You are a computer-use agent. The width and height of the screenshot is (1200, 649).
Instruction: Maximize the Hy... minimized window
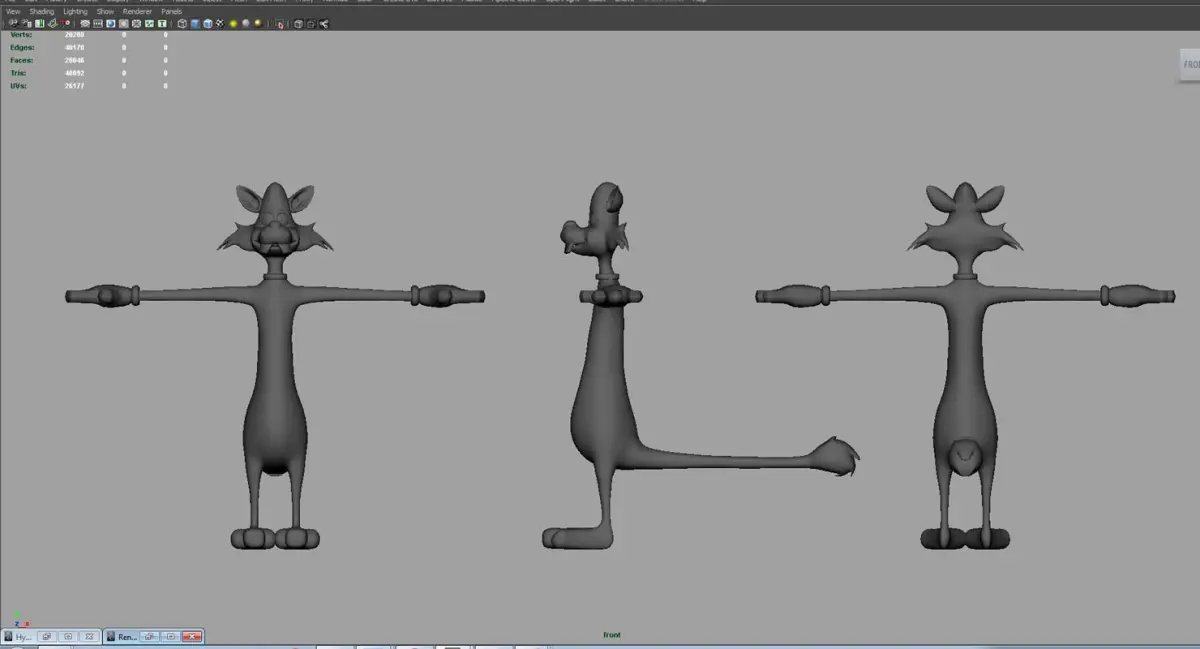(68, 637)
